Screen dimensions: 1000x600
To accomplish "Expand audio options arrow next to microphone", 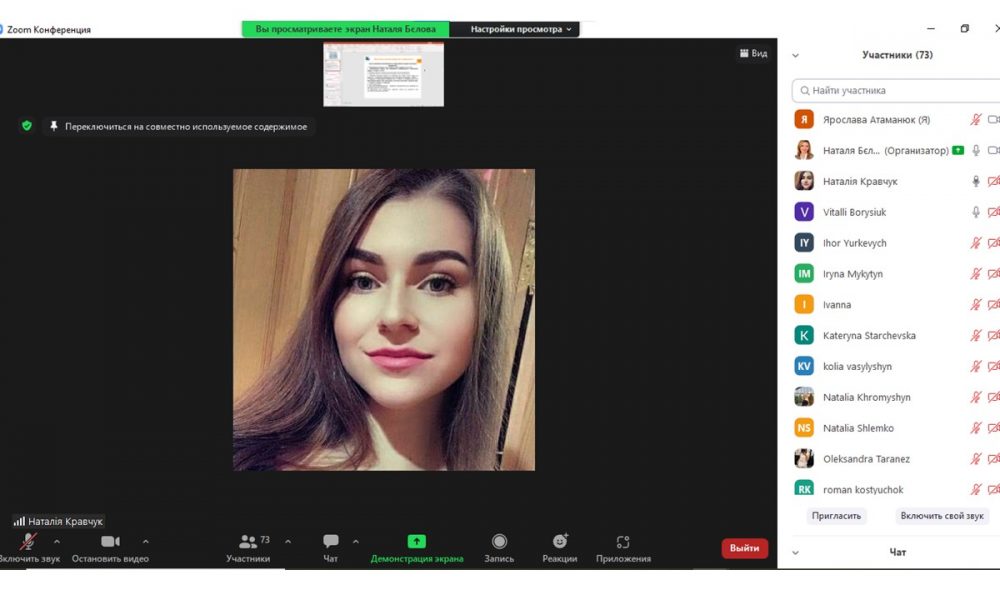I will click(57, 542).
